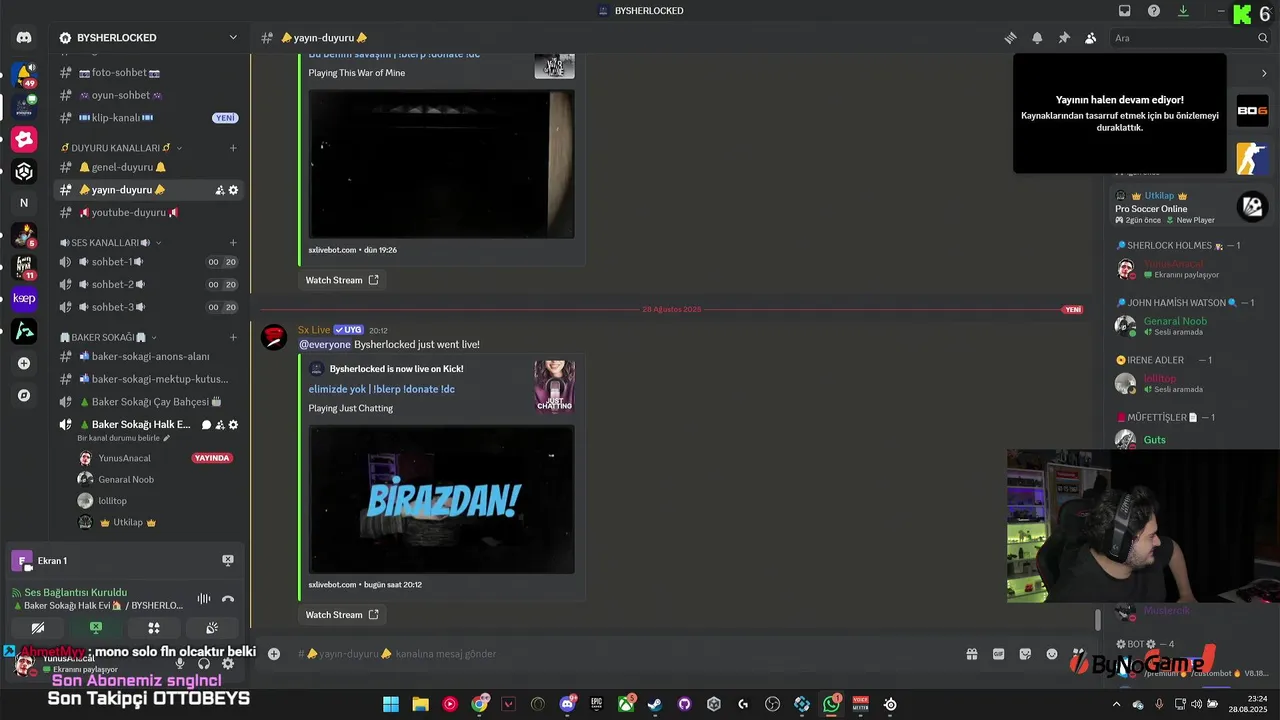
Task: Open the N server icon
Action: [x=24, y=203]
